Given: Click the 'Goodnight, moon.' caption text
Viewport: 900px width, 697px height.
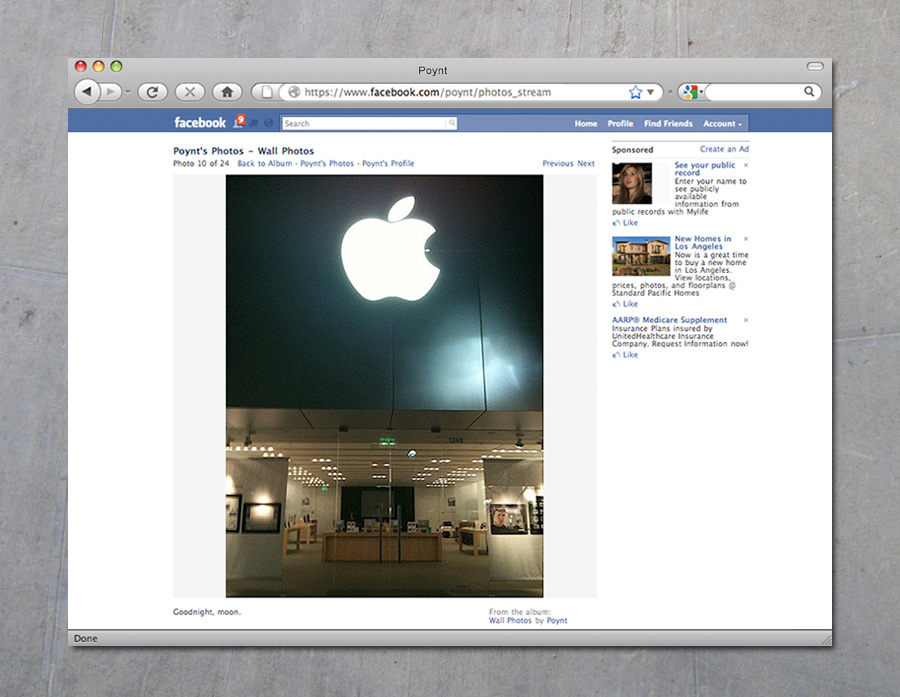Looking at the screenshot, I should (x=207, y=612).
